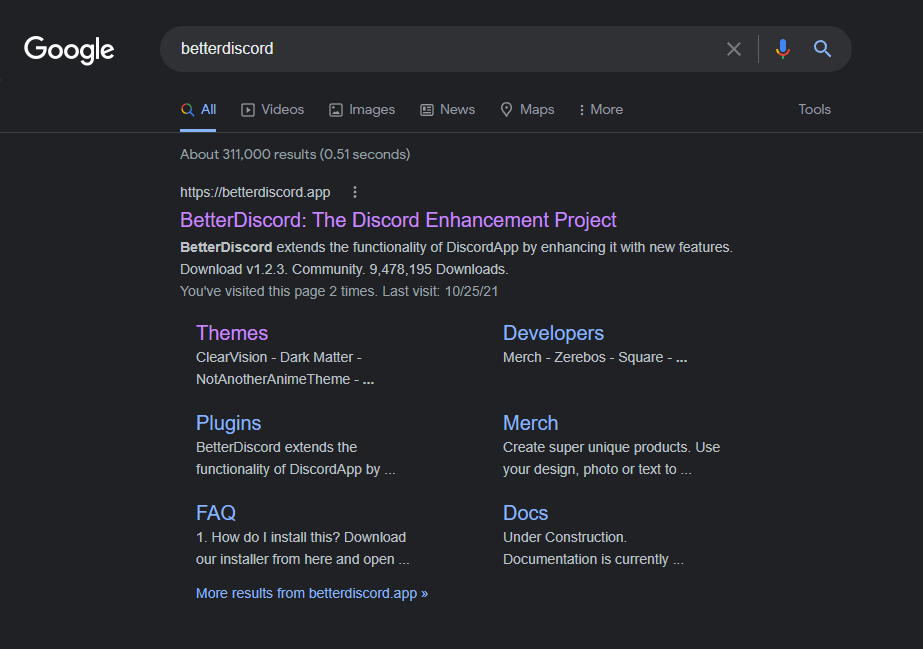Click inside the betterdiscord search field
The image size is (923, 649).
440,49
